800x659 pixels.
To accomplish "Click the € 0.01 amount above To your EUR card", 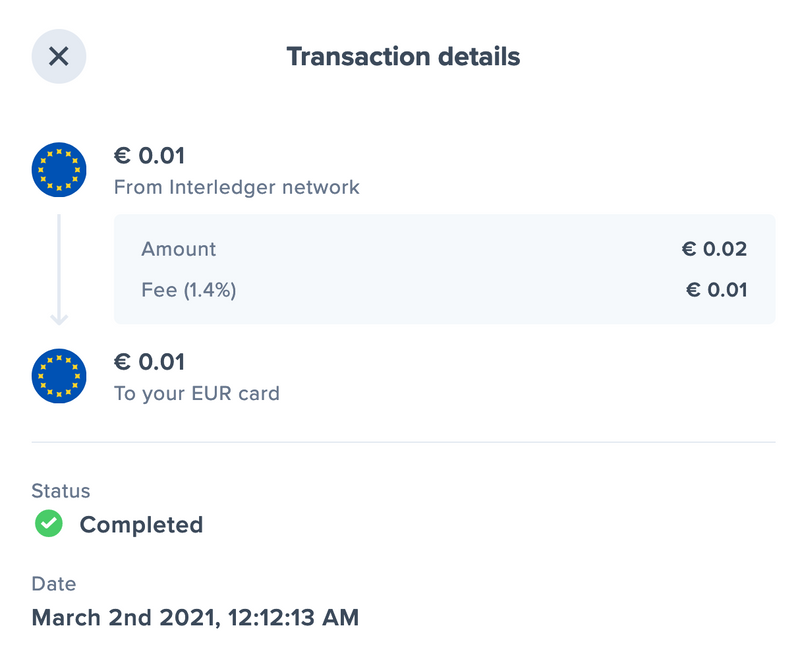I will [x=149, y=362].
